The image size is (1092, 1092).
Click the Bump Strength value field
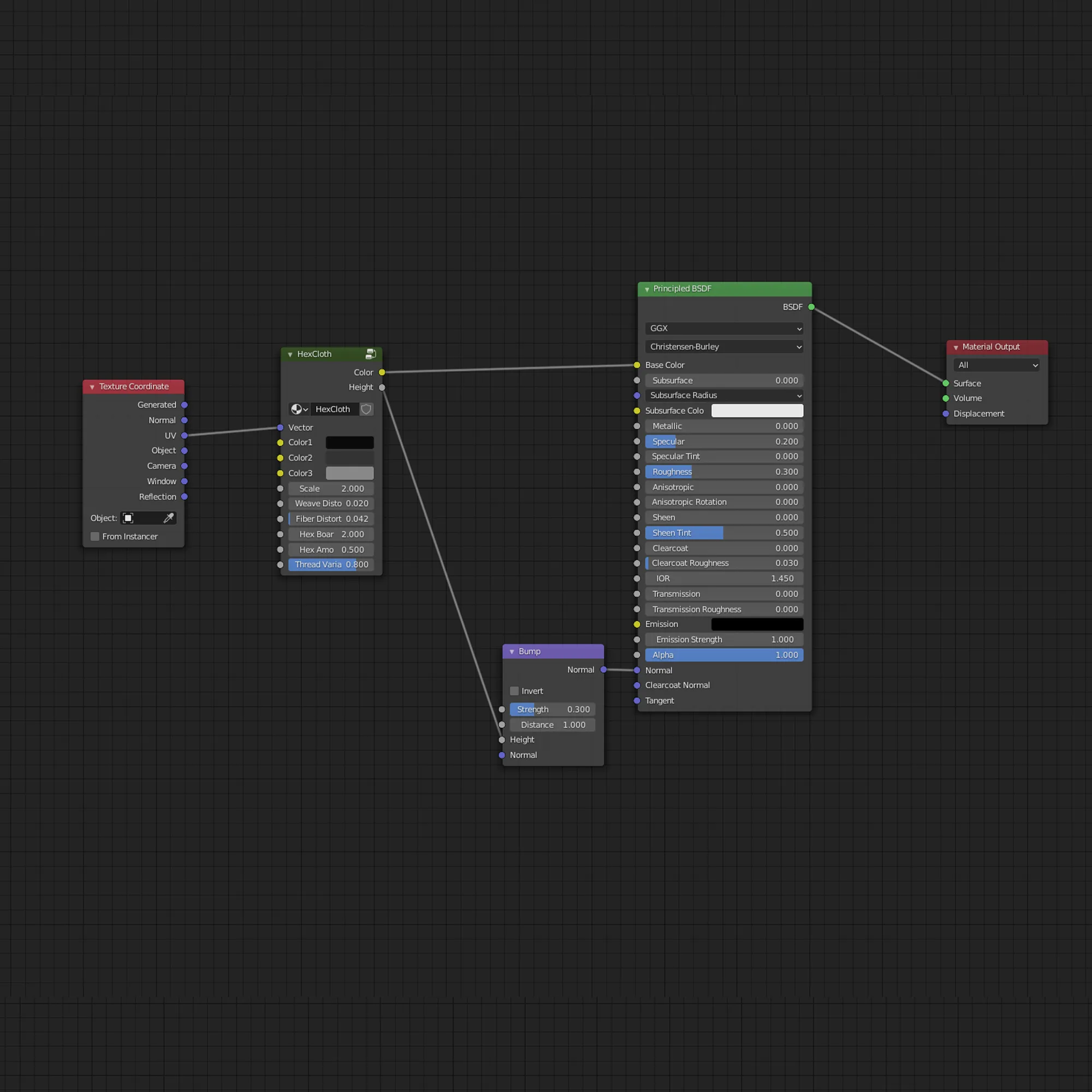[552, 709]
